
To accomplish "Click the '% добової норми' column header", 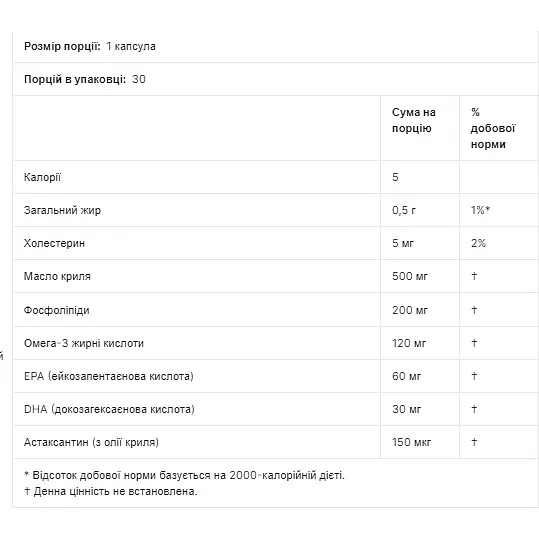I will pos(493,128).
